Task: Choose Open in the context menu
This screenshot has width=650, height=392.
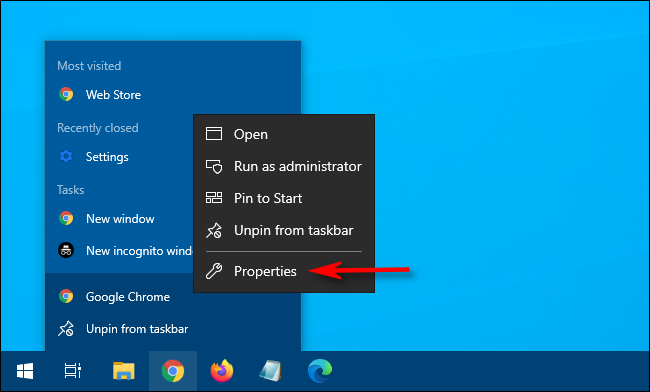Action: pos(284,134)
